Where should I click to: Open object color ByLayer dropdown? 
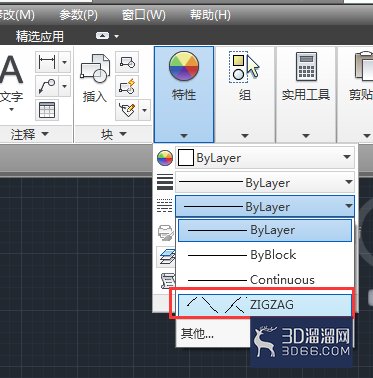[x=265, y=158]
